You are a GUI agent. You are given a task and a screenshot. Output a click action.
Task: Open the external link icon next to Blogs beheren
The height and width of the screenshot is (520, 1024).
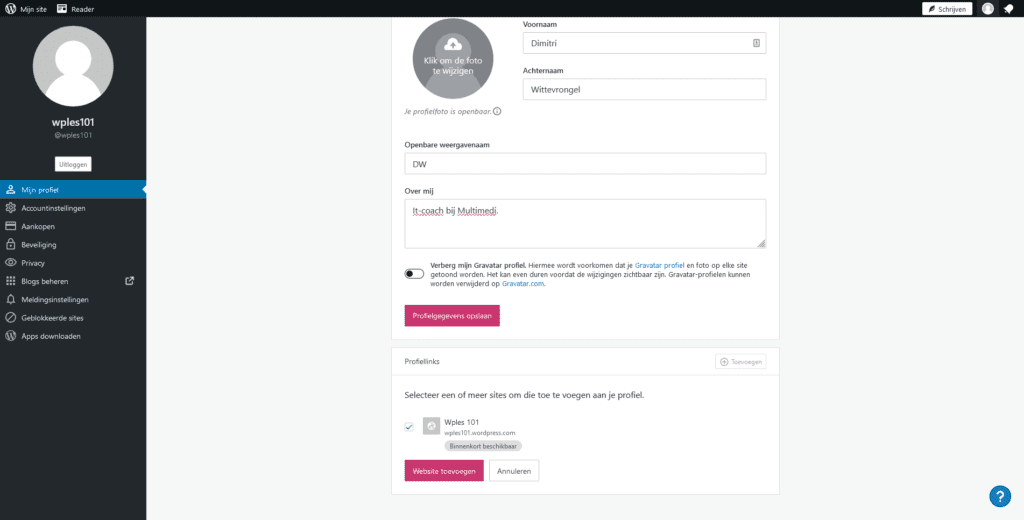click(129, 281)
